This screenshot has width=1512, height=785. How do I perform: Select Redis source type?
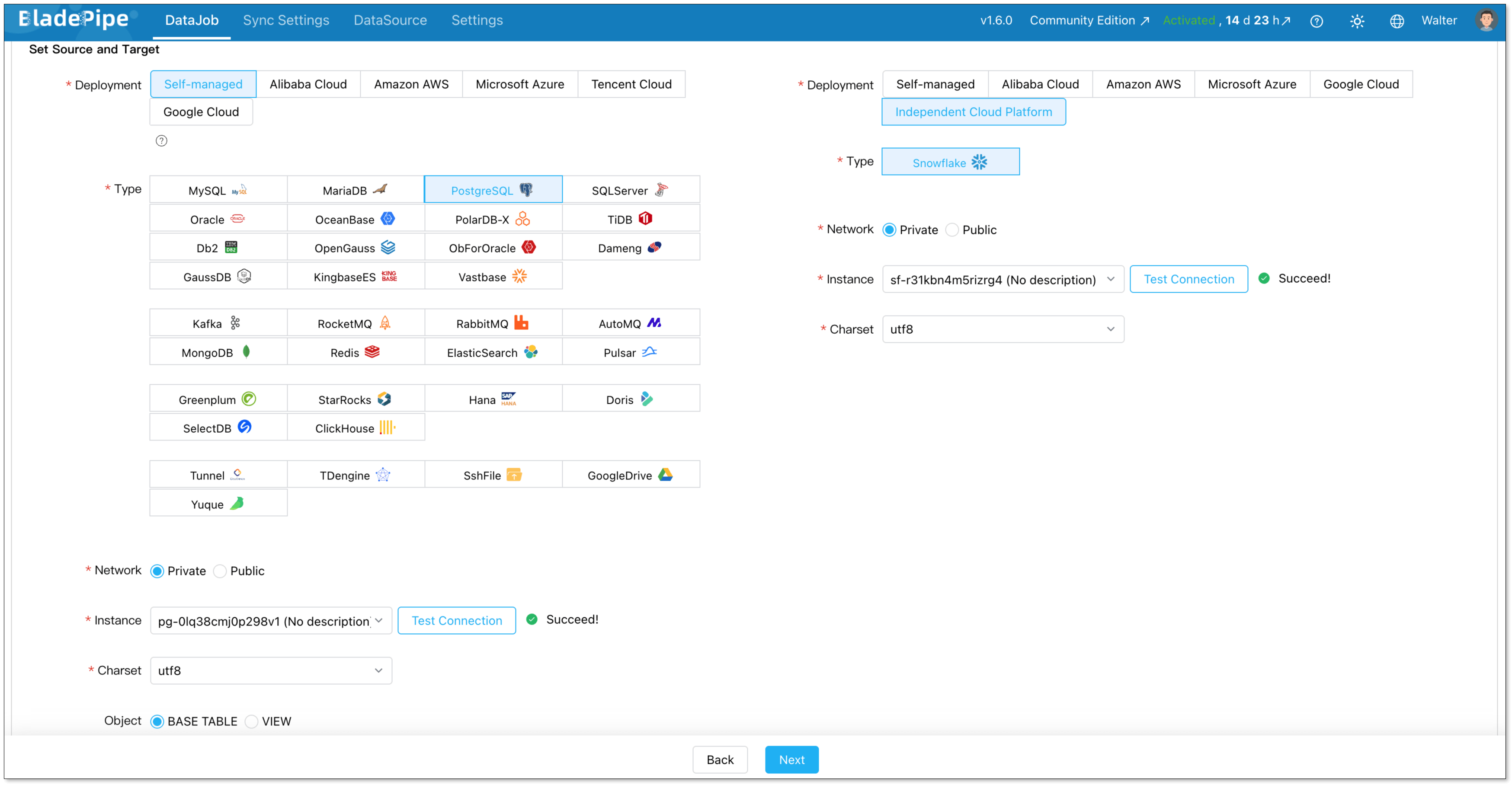click(356, 352)
